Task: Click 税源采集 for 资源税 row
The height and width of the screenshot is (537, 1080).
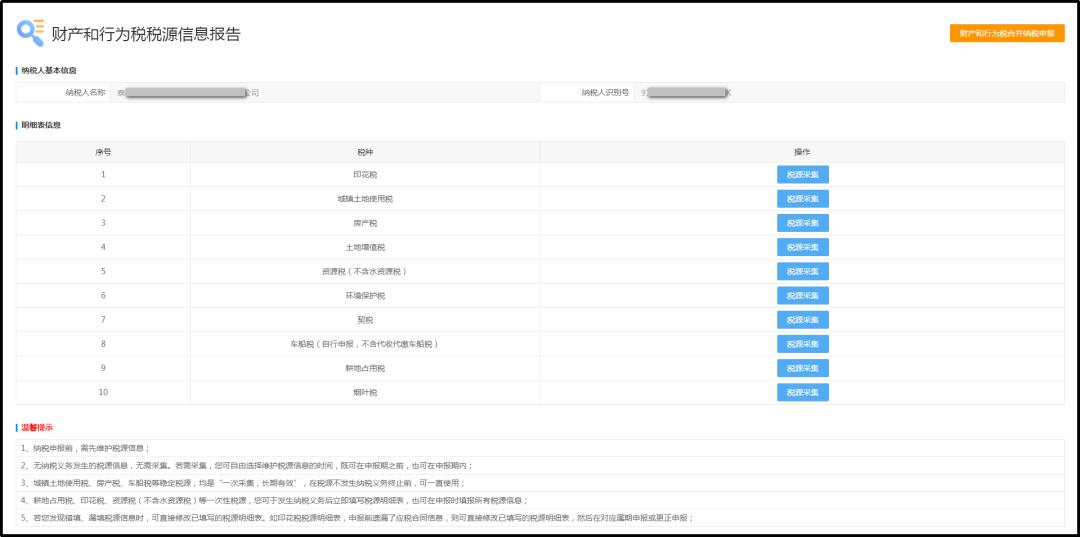Action: click(x=802, y=271)
